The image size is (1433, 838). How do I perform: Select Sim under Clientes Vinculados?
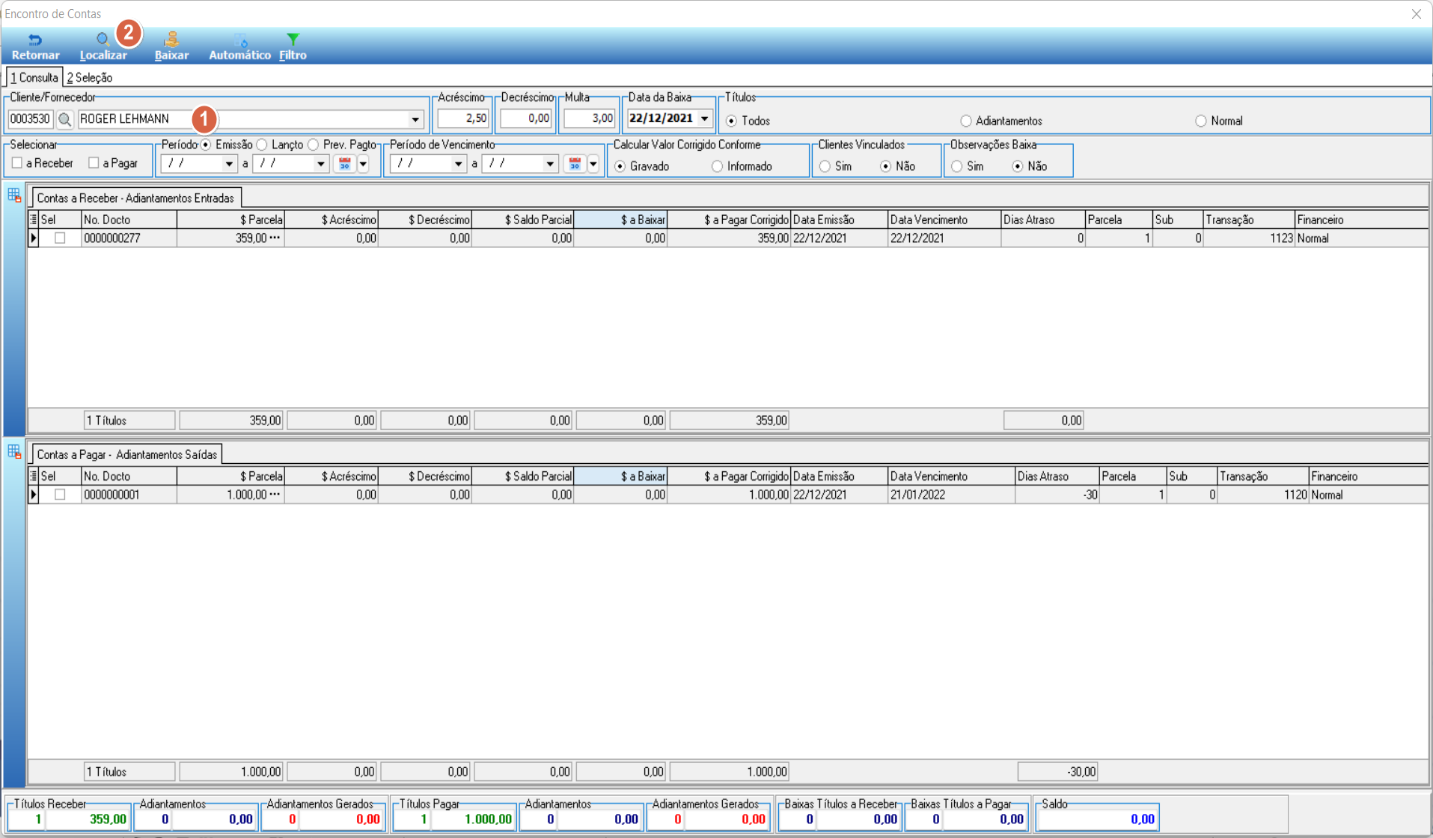pos(825,166)
